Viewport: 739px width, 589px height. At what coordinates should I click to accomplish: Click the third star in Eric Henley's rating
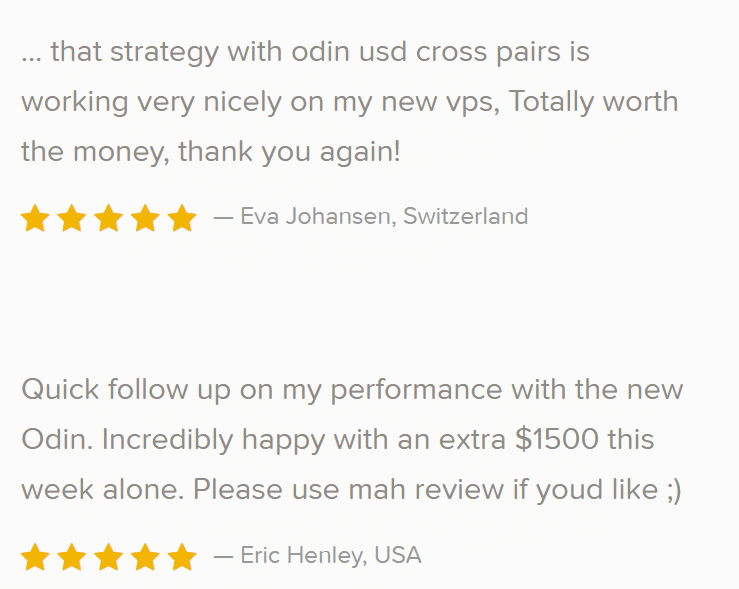click(108, 557)
